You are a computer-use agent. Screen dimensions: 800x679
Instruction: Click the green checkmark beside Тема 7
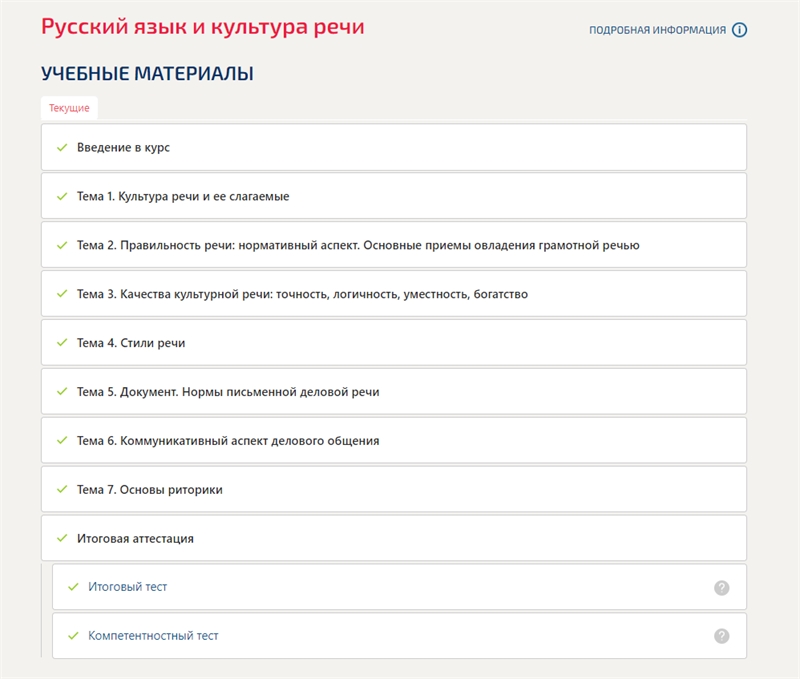62,489
